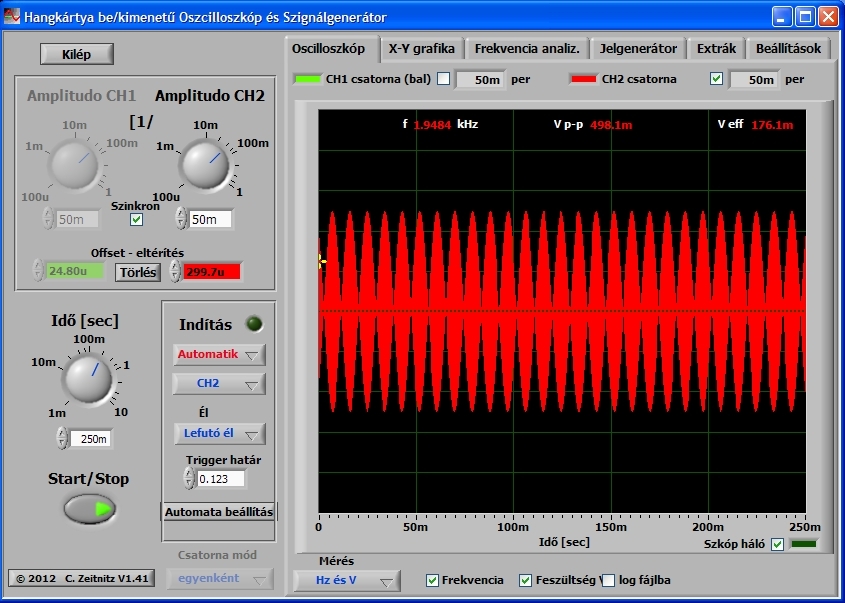Disable the Szkóp háló grid checkbox
The height and width of the screenshot is (603, 845).
point(777,544)
